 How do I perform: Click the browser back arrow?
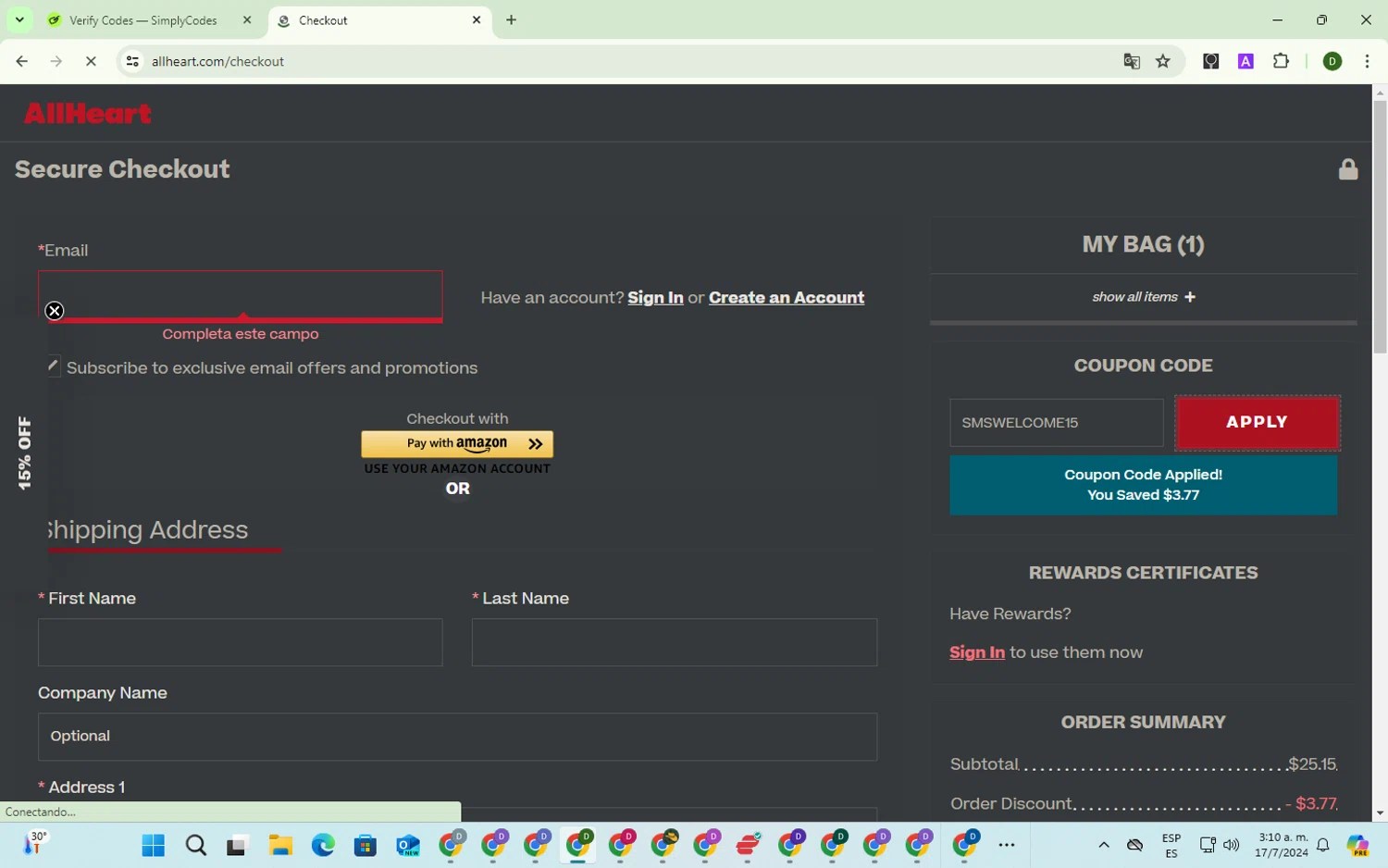pos(21,61)
